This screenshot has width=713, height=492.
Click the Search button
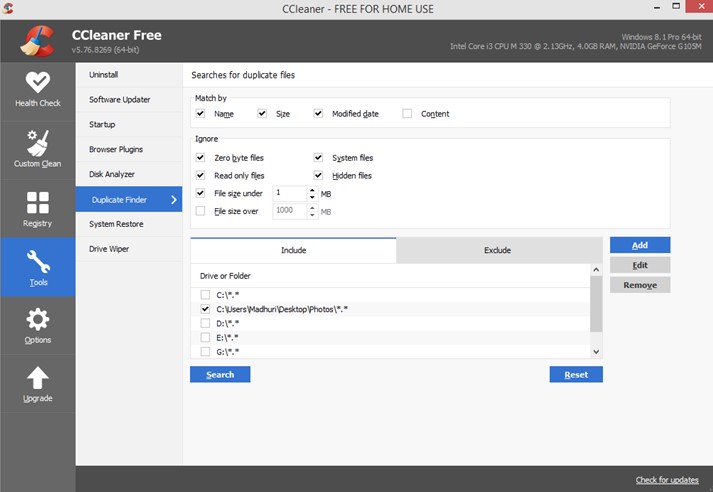pos(220,375)
